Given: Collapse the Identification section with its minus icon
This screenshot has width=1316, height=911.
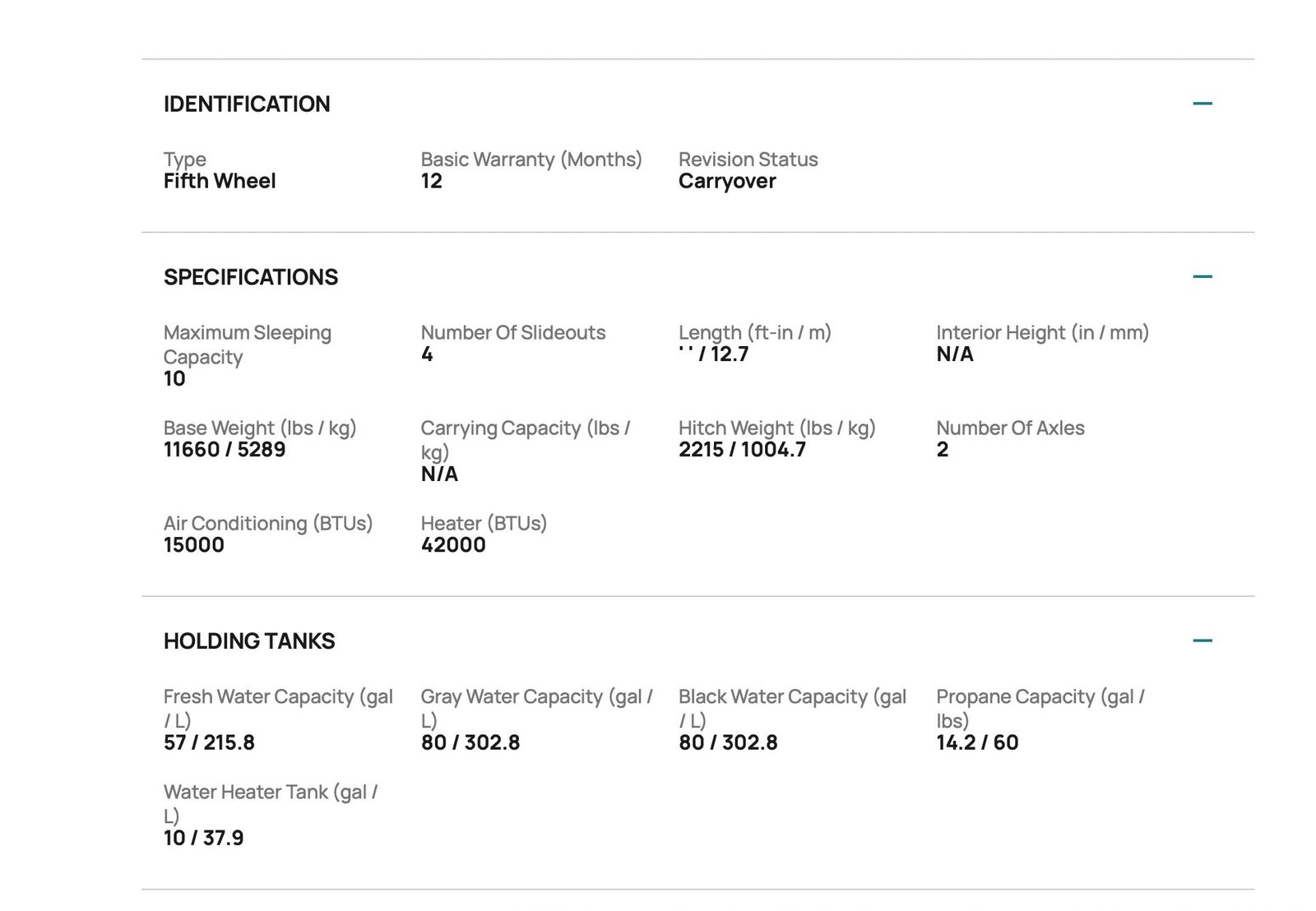Looking at the screenshot, I should point(1202,104).
